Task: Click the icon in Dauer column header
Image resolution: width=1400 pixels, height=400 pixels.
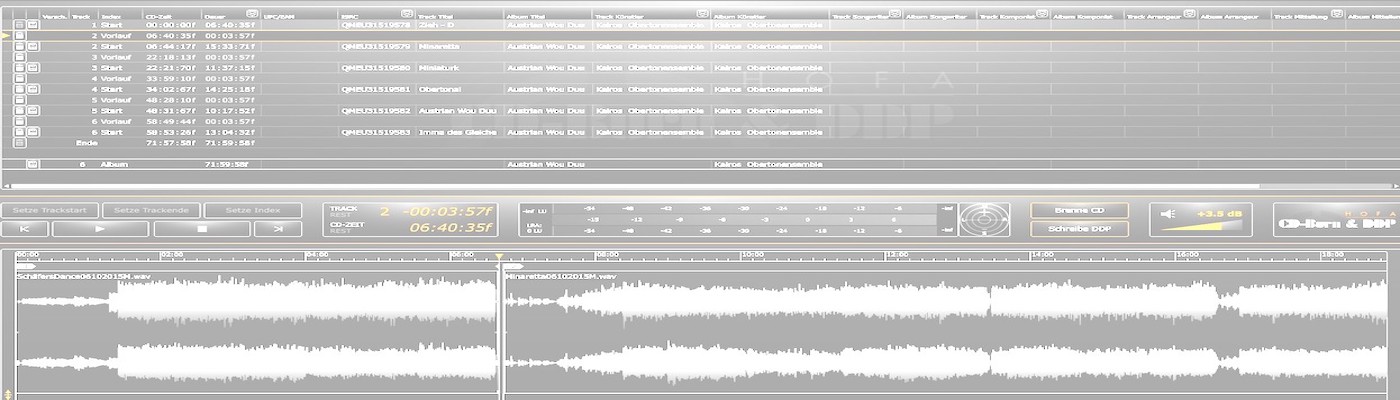Action: (251, 15)
